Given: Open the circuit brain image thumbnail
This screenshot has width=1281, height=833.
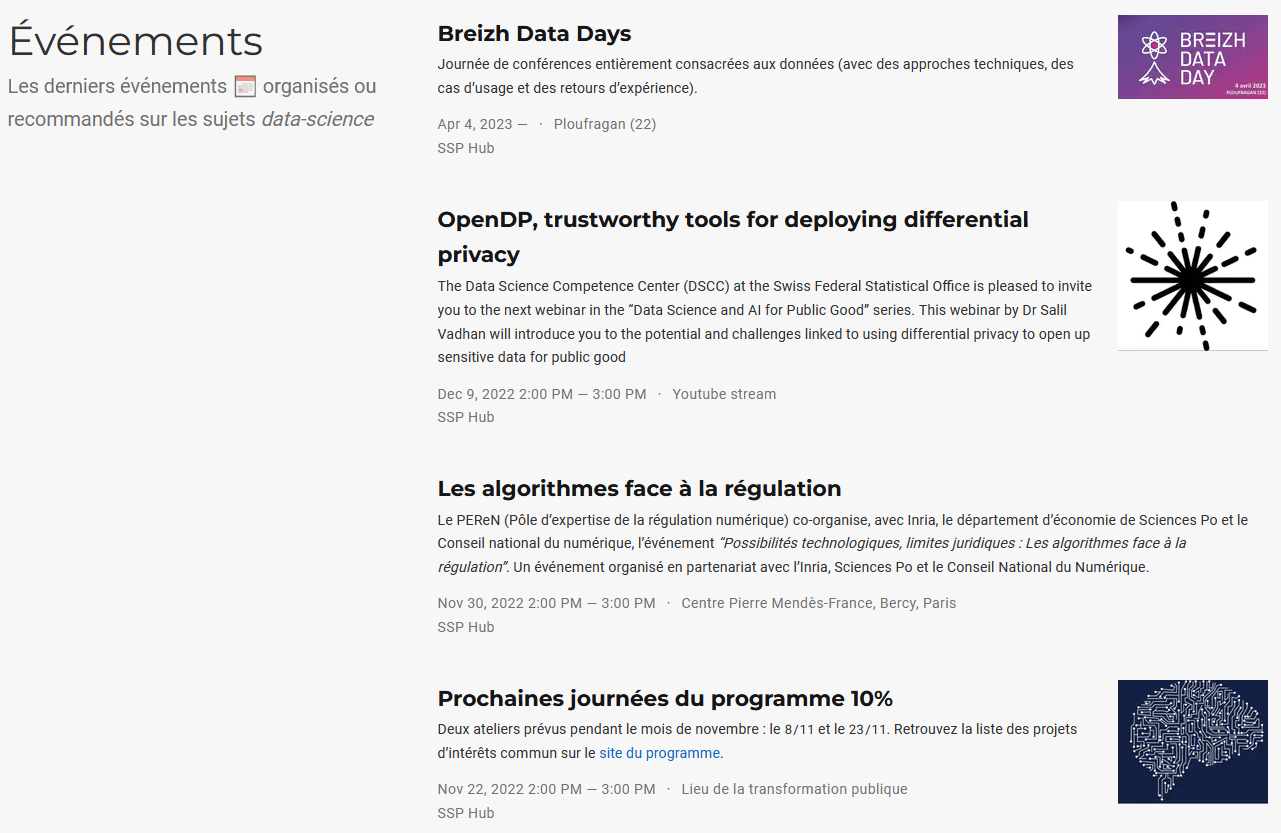Looking at the screenshot, I should (1192, 741).
